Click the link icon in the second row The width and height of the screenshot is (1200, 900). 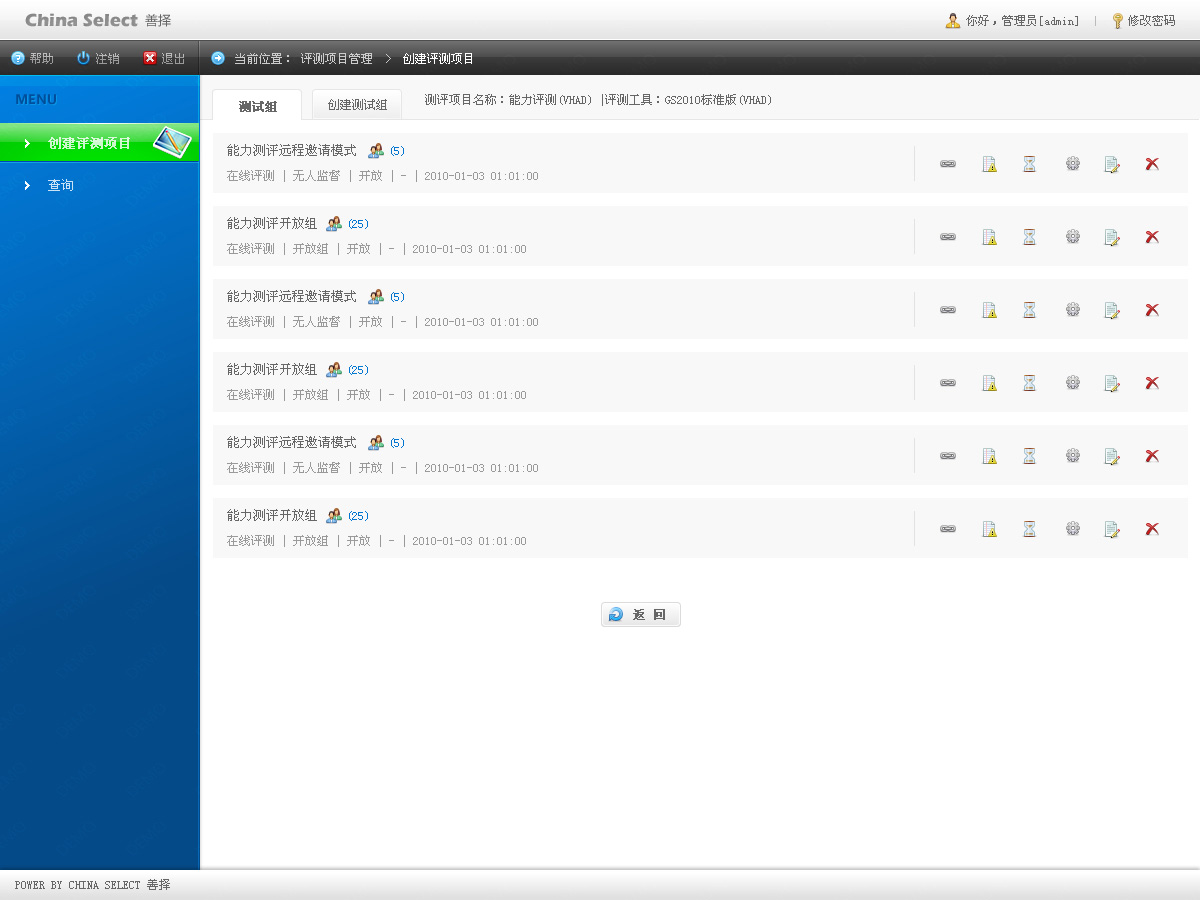click(948, 237)
